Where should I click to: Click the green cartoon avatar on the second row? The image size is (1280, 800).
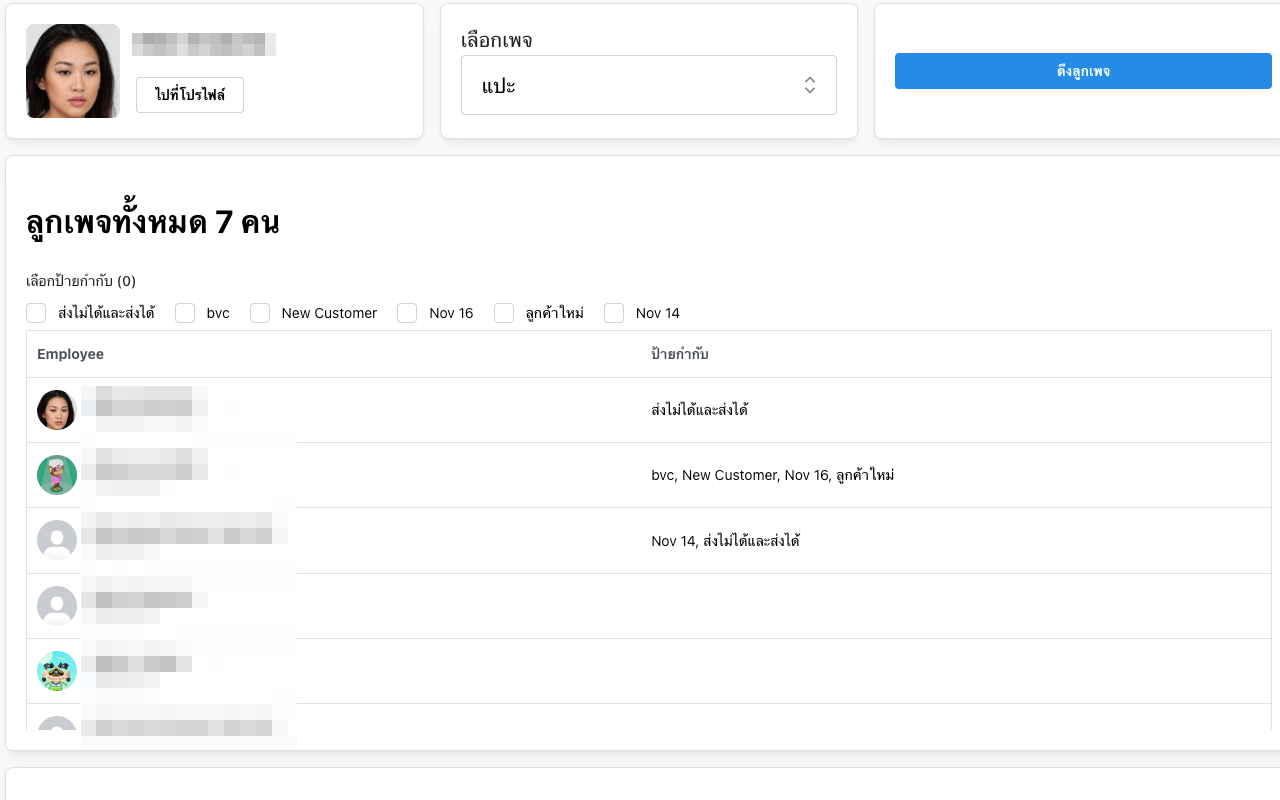point(57,475)
